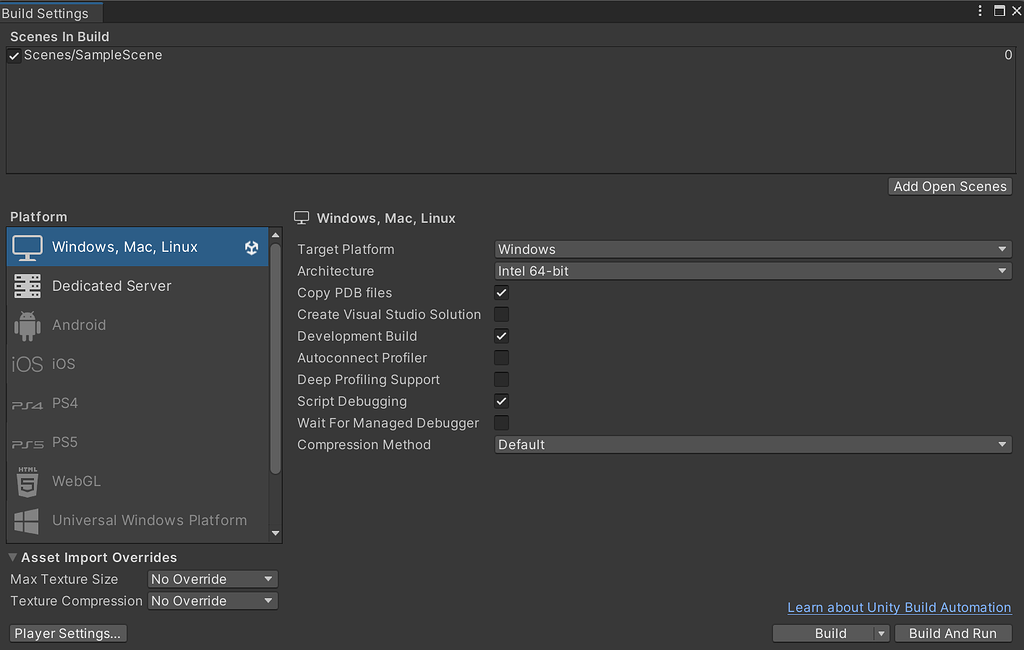Toggle the Development Build checkbox

tap(502, 337)
